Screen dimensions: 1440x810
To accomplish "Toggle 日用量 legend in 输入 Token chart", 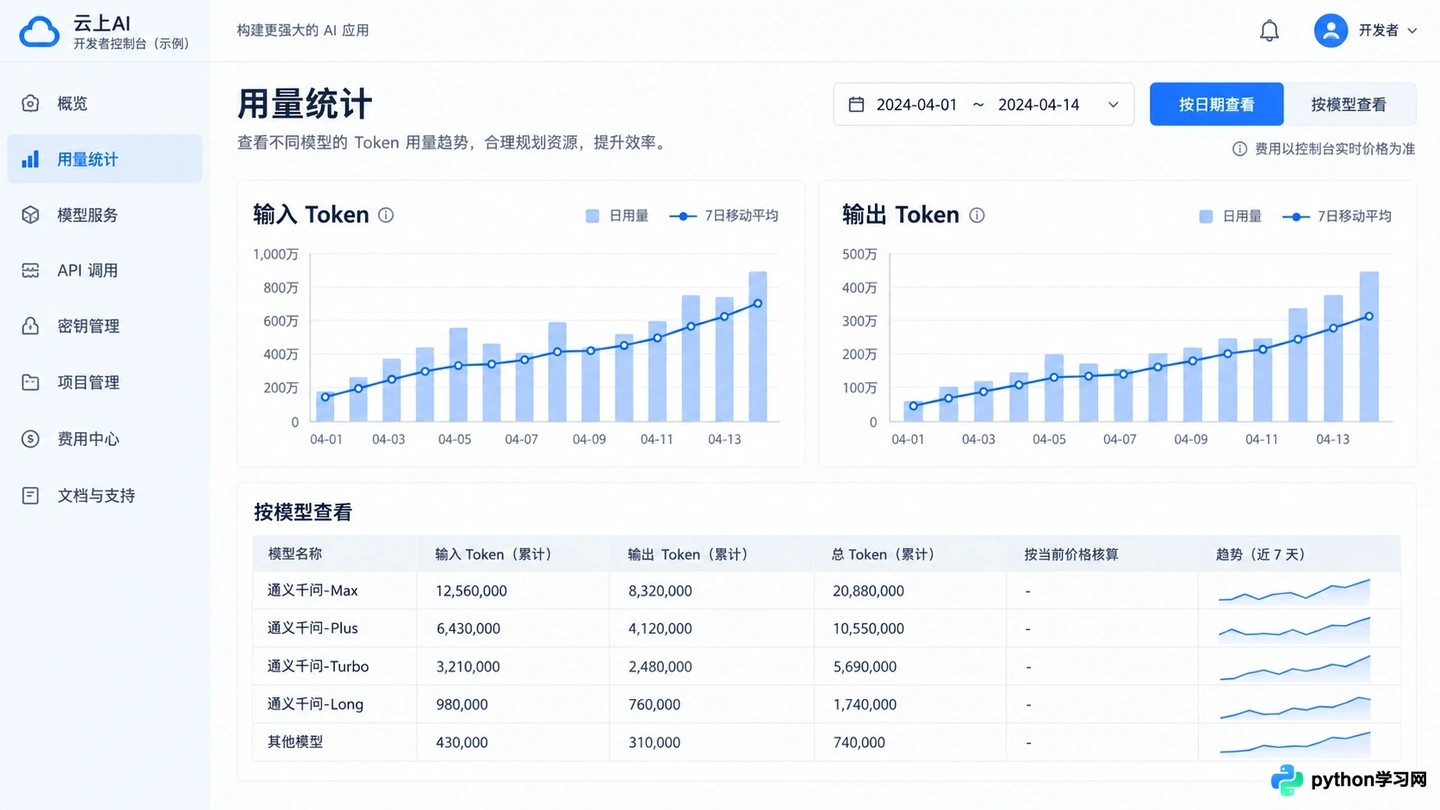I will 617,216.
